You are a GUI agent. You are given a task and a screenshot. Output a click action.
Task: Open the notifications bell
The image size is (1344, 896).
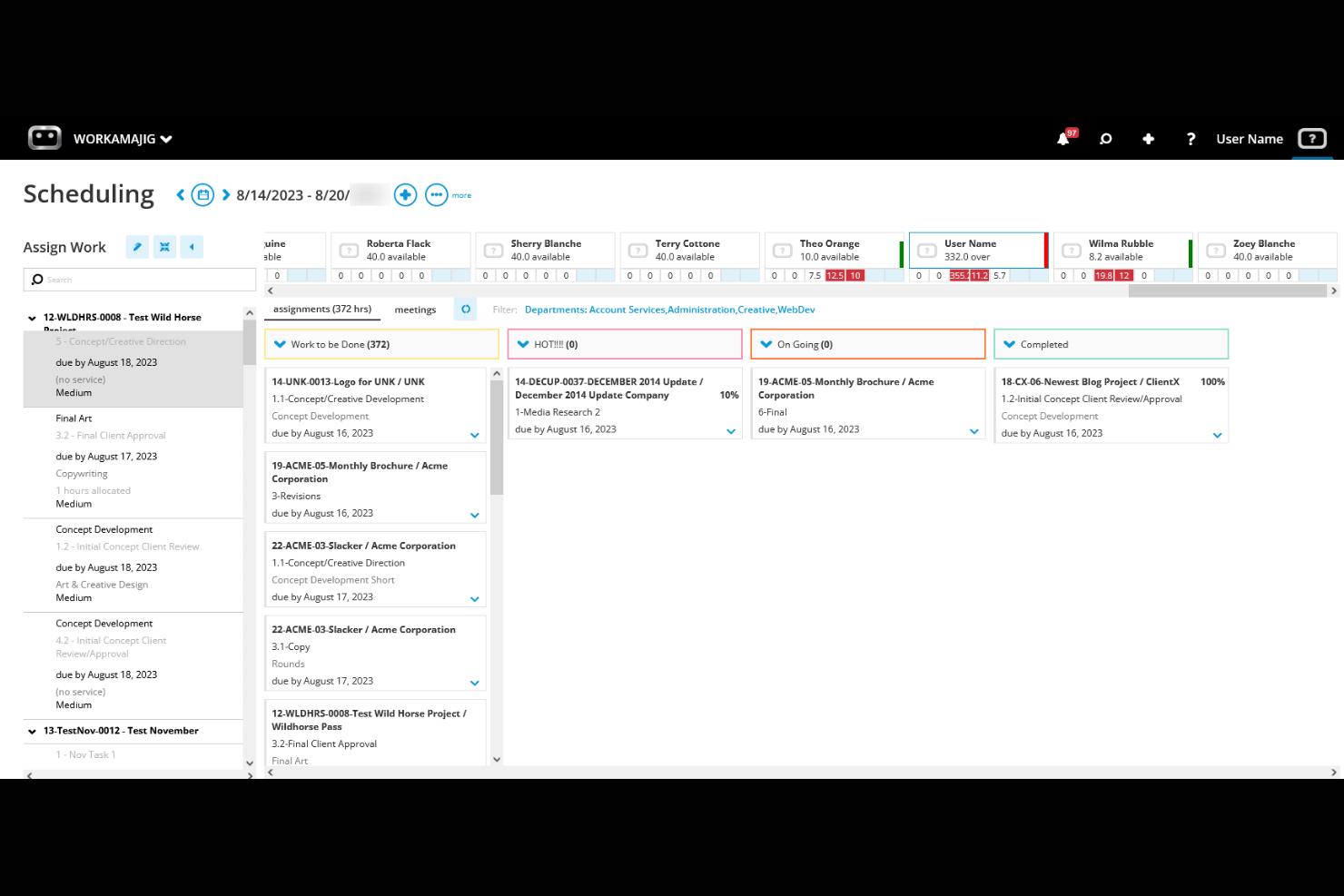point(1062,139)
